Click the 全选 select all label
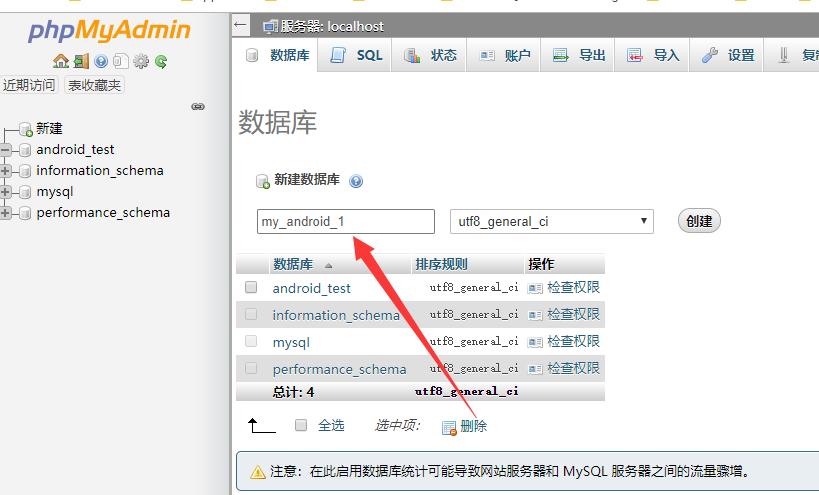The image size is (819, 495). coord(331,426)
